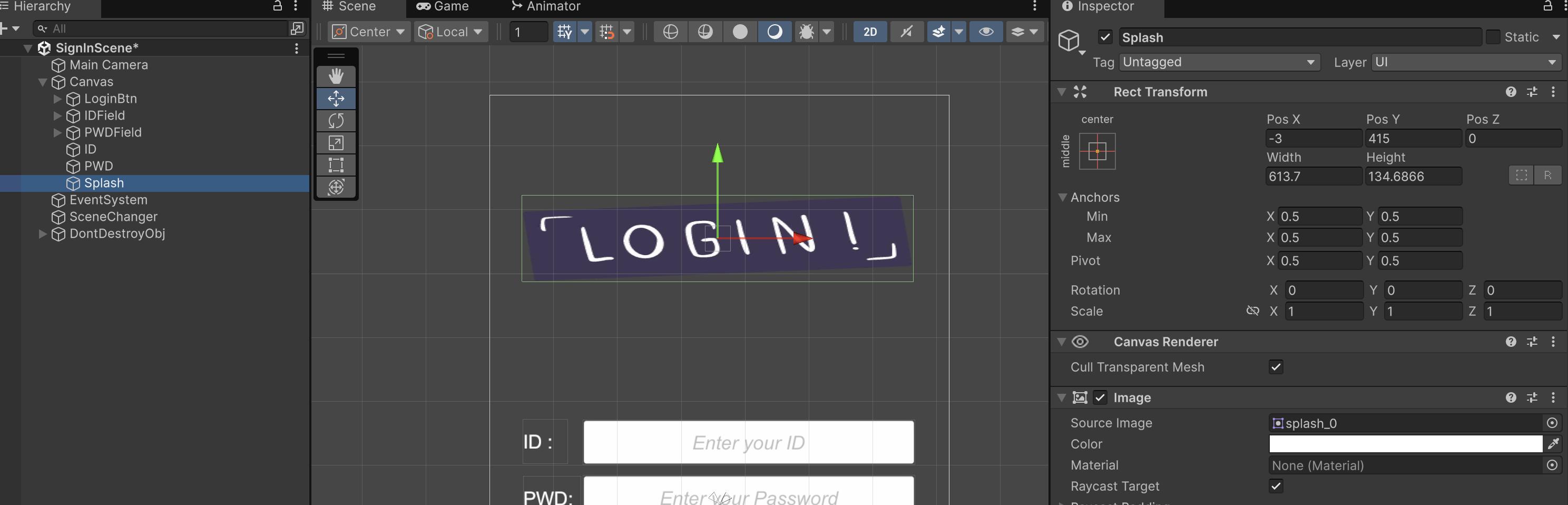Image resolution: width=1568 pixels, height=505 pixels.
Task: Click the Hierarchy lock icon
Action: (278, 6)
